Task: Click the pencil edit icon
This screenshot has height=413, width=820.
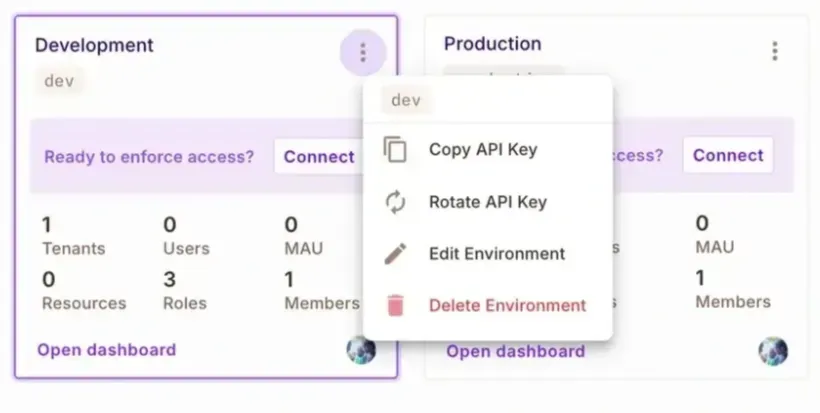Action: pos(396,254)
